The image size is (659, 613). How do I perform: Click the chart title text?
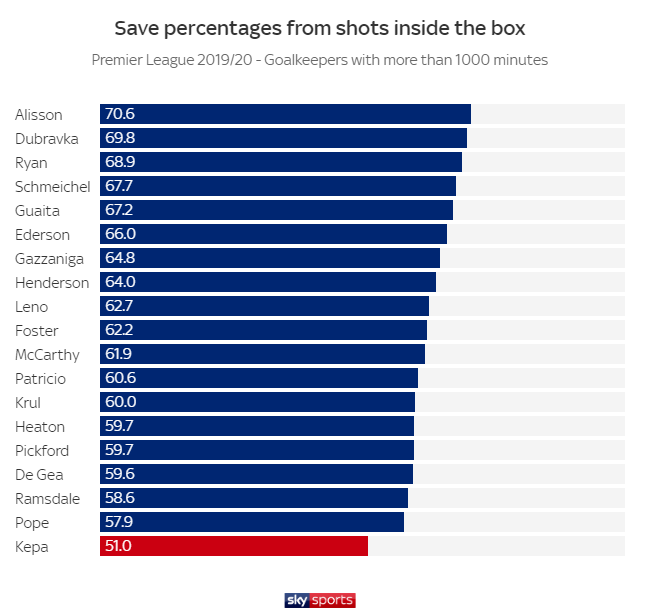319,27
